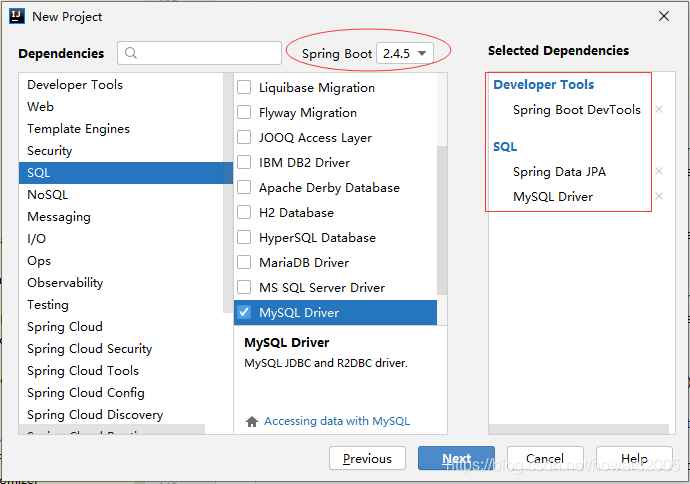Check H2 Database option
Screen dimensions: 690x484
244,213
